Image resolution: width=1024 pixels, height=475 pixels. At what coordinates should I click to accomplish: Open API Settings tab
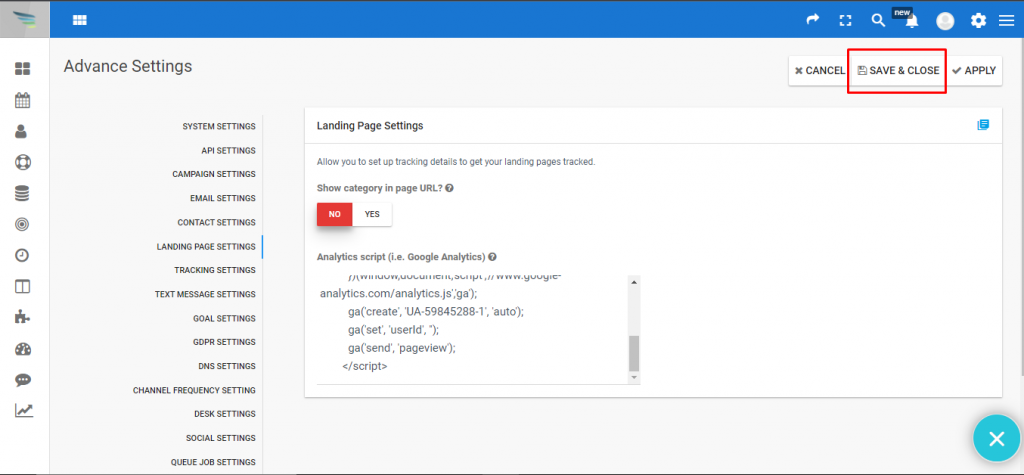(229, 150)
